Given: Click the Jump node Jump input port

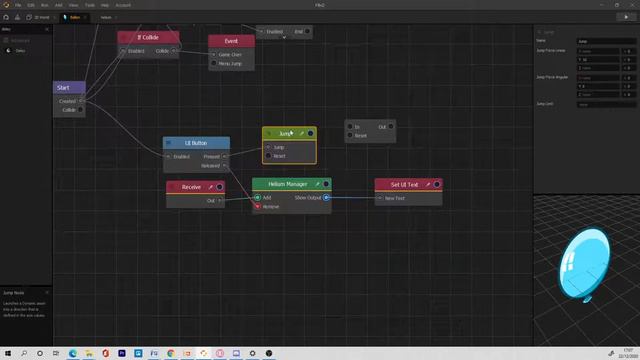Looking at the screenshot, I should [268, 147].
